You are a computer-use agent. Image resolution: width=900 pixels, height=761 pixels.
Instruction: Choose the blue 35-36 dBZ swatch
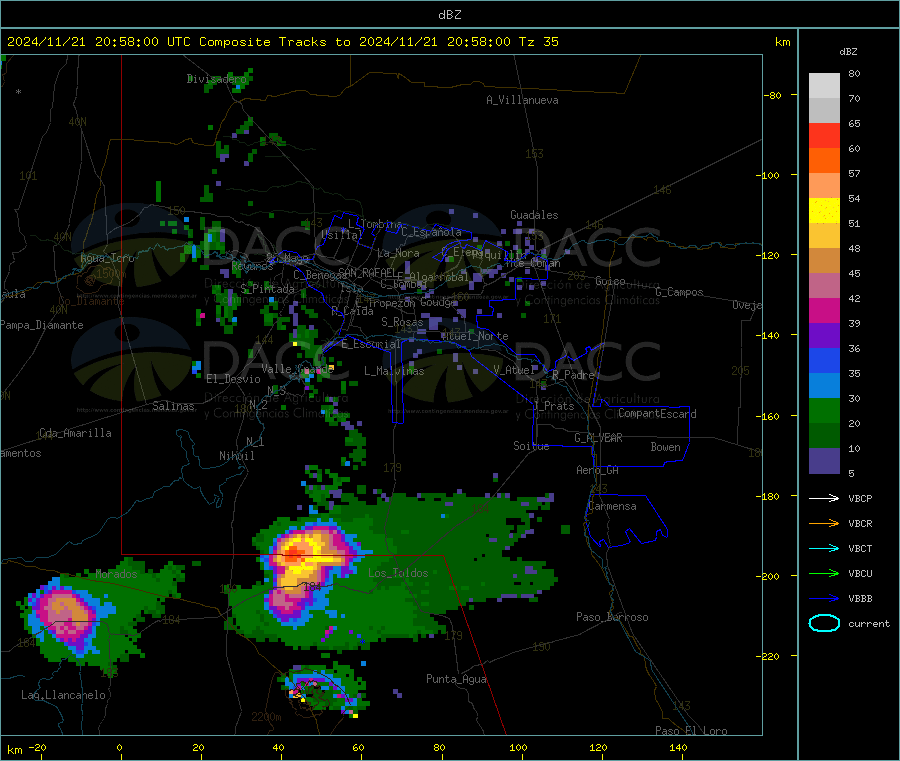pyautogui.click(x=824, y=360)
